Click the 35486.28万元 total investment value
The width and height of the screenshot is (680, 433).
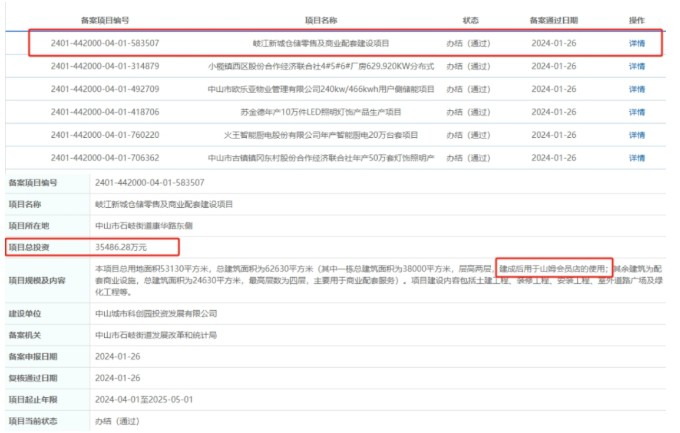(x=121, y=247)
